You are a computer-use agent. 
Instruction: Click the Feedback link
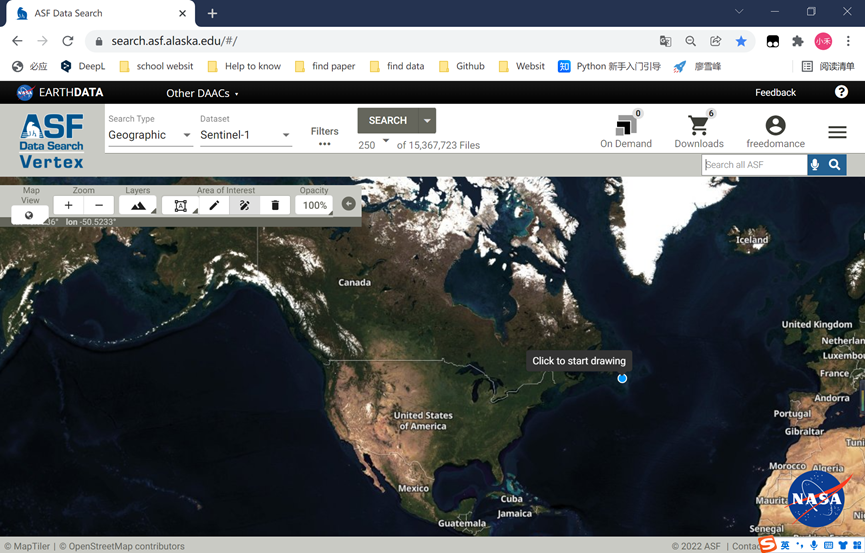775,93
